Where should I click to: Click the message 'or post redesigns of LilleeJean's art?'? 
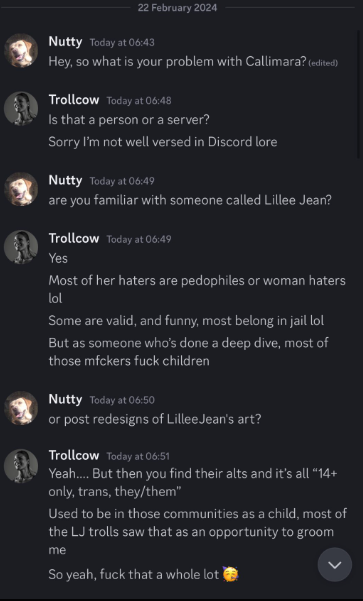click(155, 419)
